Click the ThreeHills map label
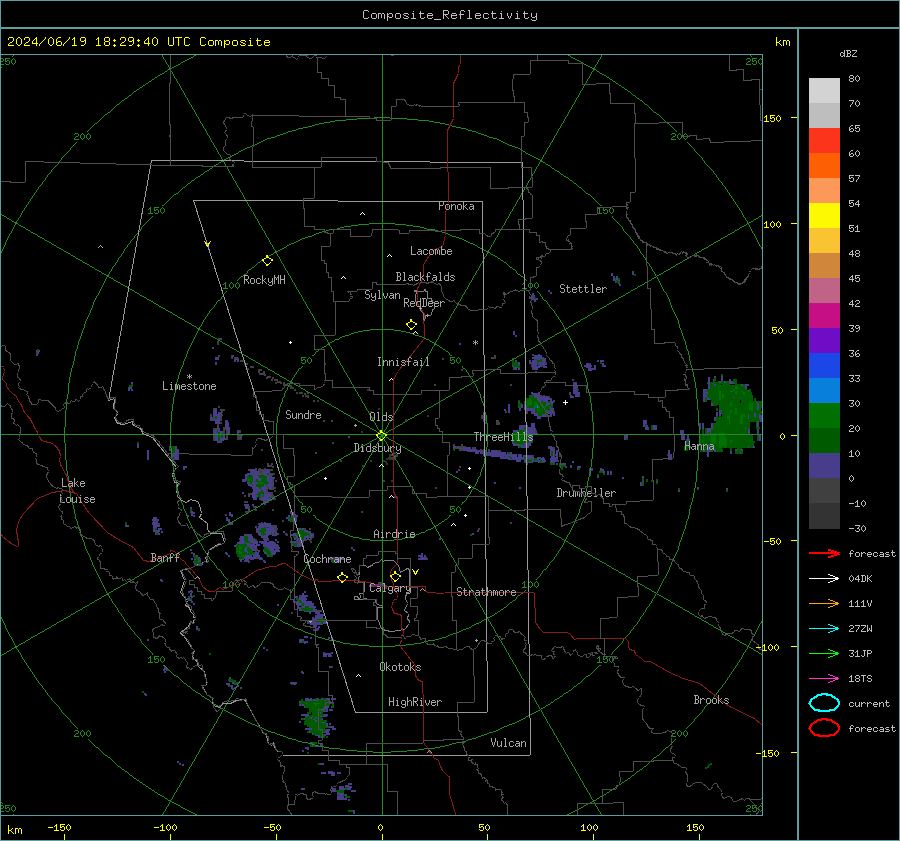The width and height of the screenshot is (900, 841). click(x=503, y=437)
